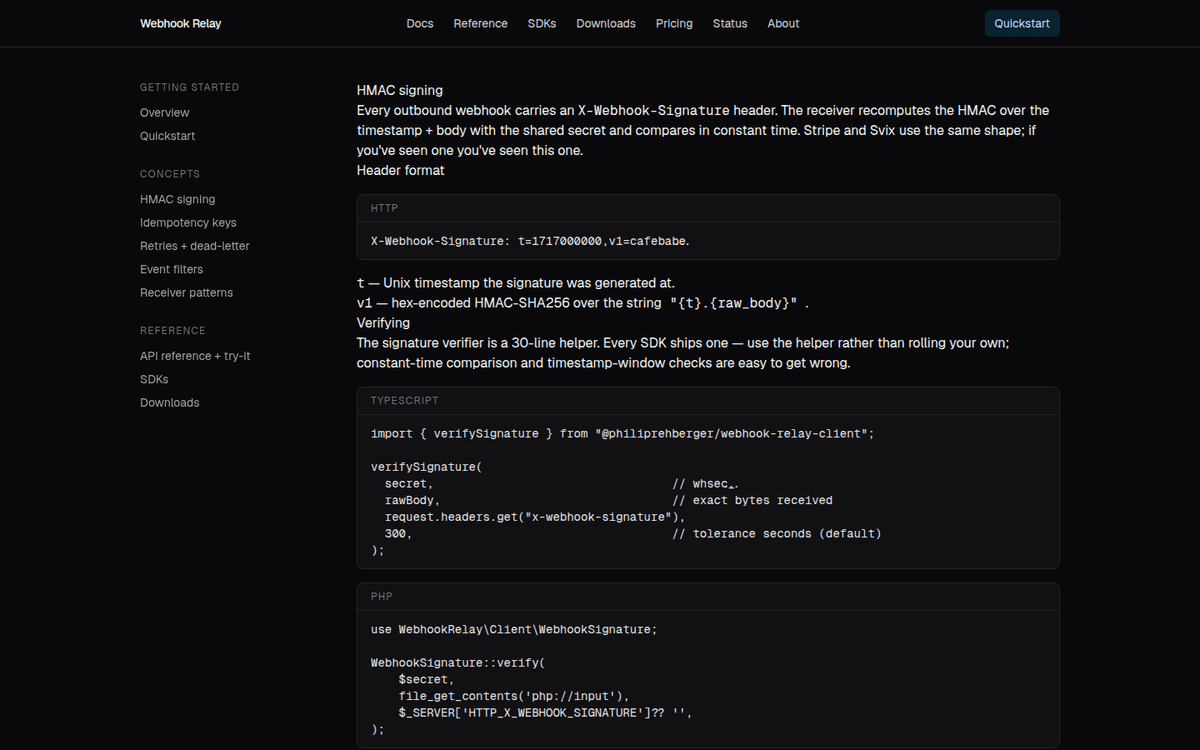Select HMAC signing in sidebar
The image size is (1200, 750).
[178, 200]
